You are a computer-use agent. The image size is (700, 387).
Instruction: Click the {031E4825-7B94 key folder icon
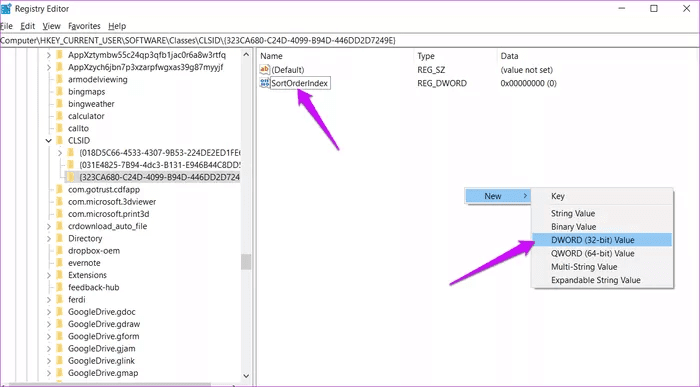pos(71,165)
